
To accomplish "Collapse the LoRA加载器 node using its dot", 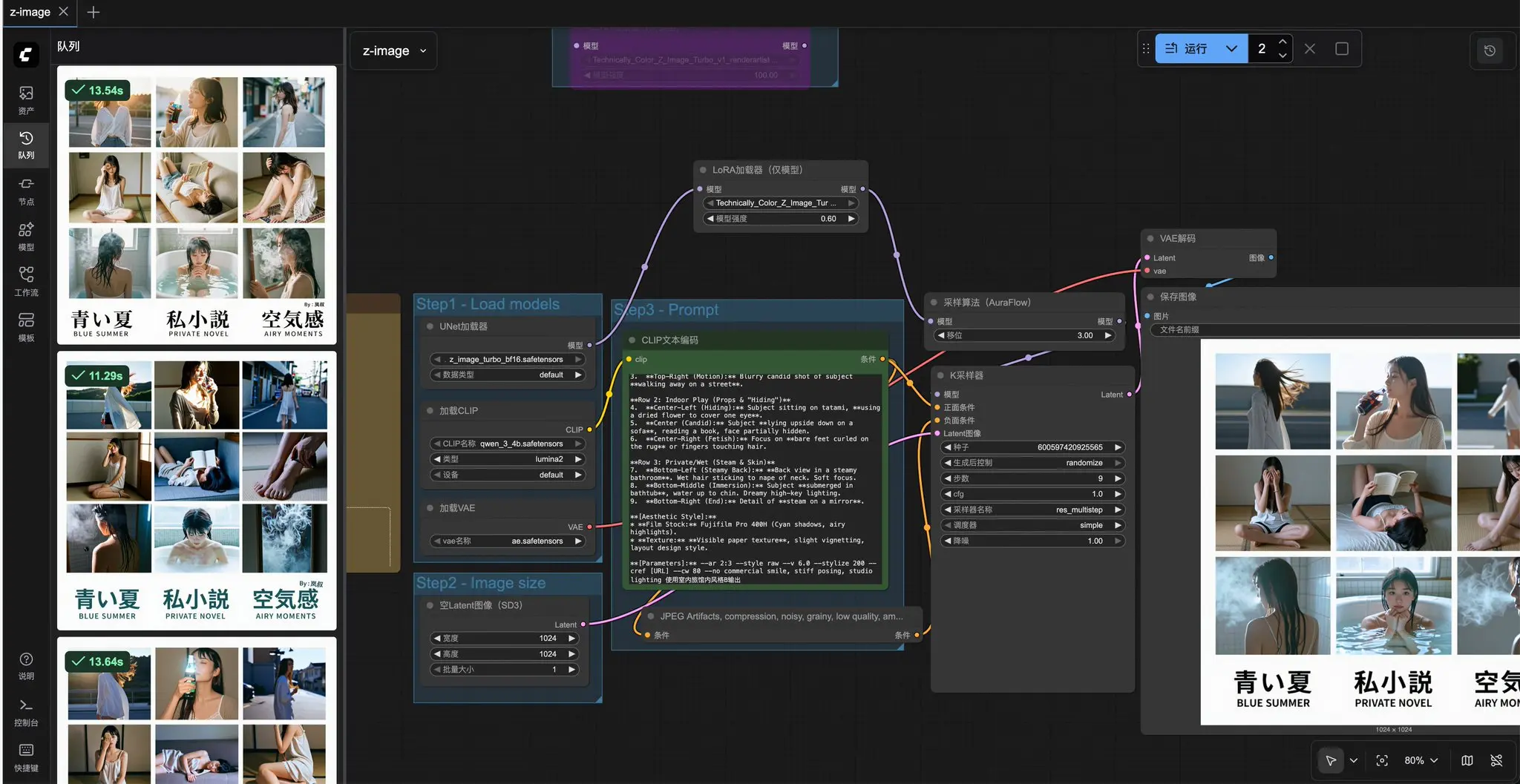I will point(703,170).
